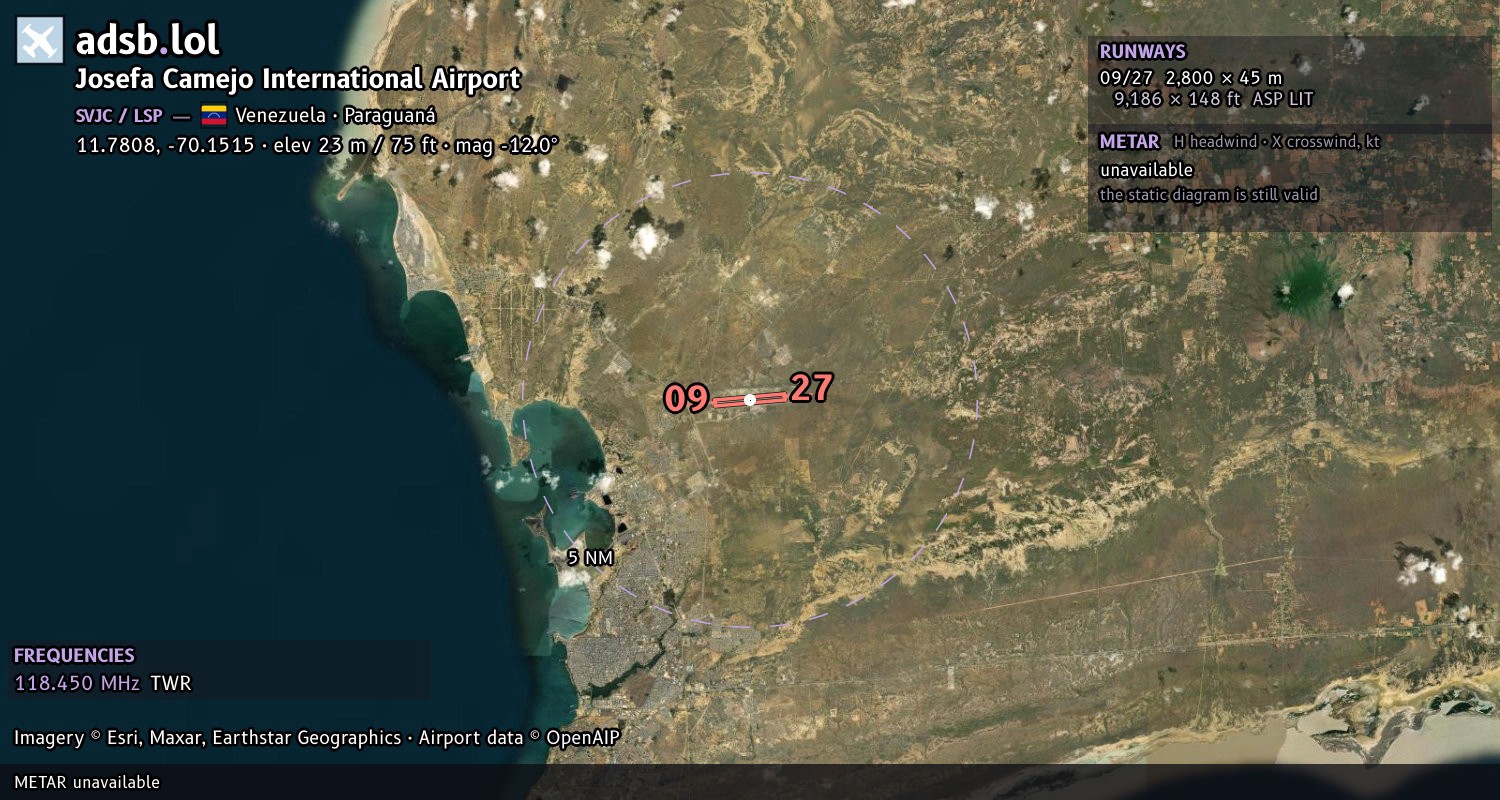Screen dimensions: 1500x800
Task: Click the TWR frequency label
Action: [x=171, y=684]
